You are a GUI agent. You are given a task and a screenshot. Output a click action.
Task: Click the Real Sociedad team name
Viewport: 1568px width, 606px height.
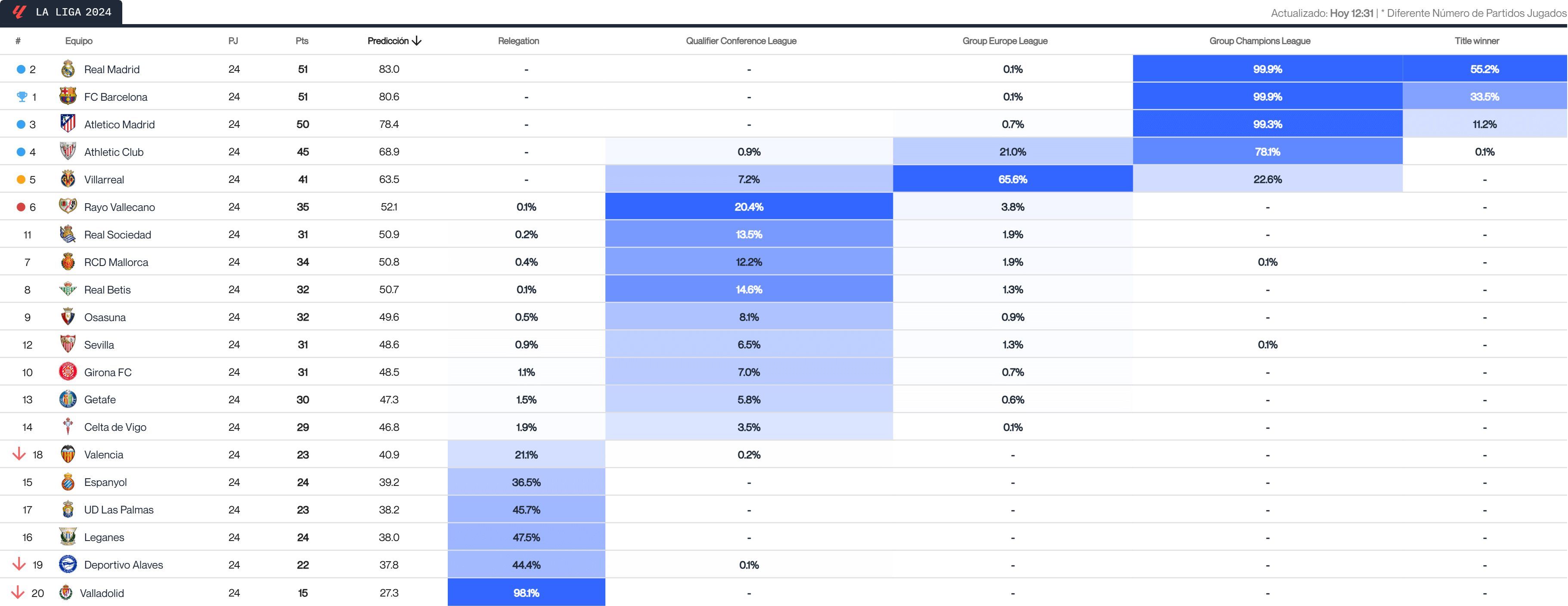[x=118, y=234]
